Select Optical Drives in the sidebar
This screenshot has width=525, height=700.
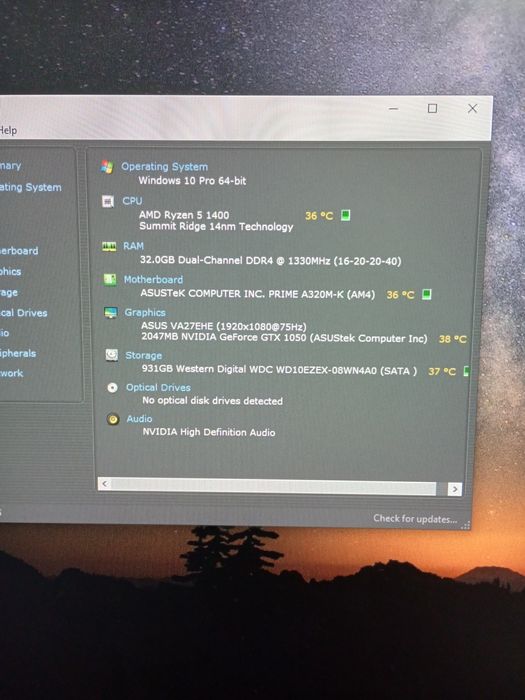(x=23, y=313)
